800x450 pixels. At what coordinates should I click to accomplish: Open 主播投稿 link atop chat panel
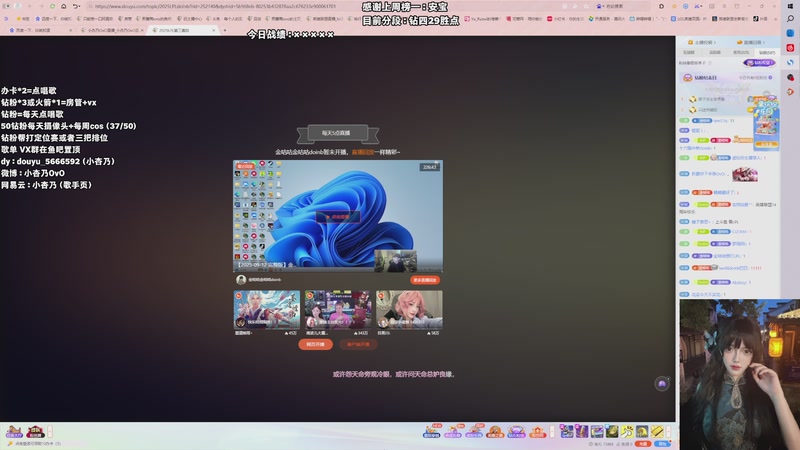click(x=702, y=42)
